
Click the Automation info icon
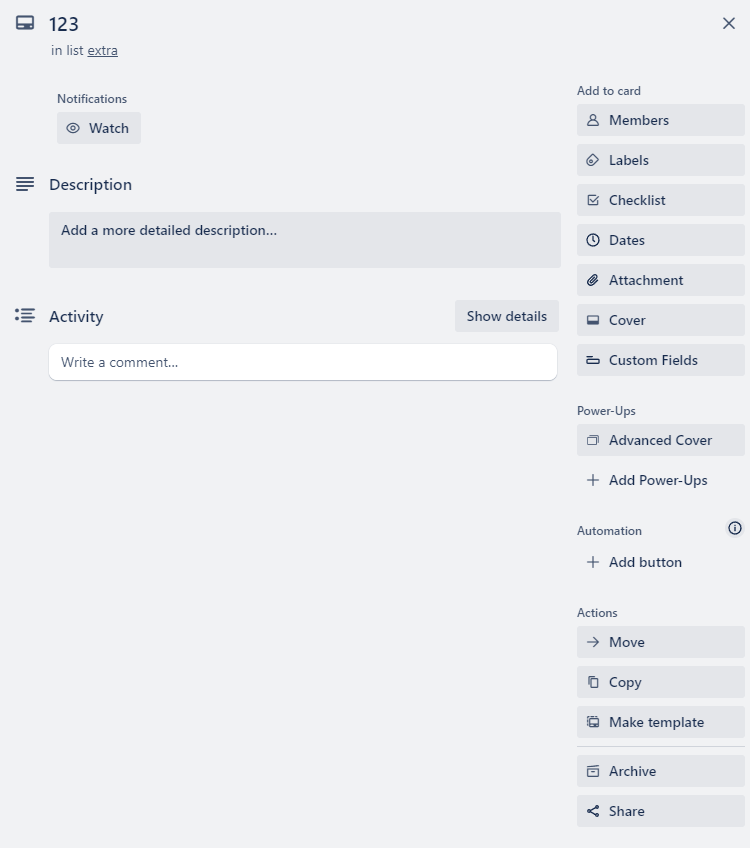735,528
